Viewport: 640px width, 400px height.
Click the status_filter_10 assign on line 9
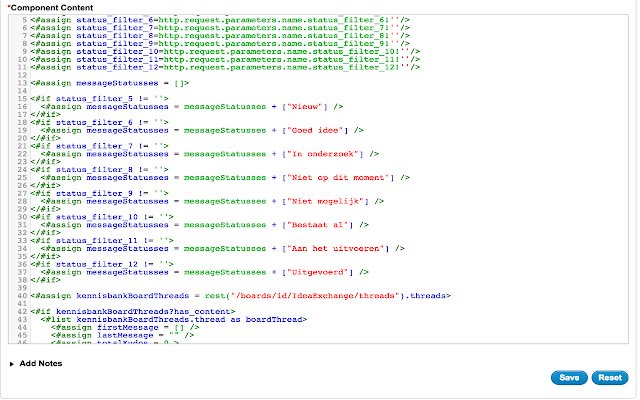coord(225,52)
